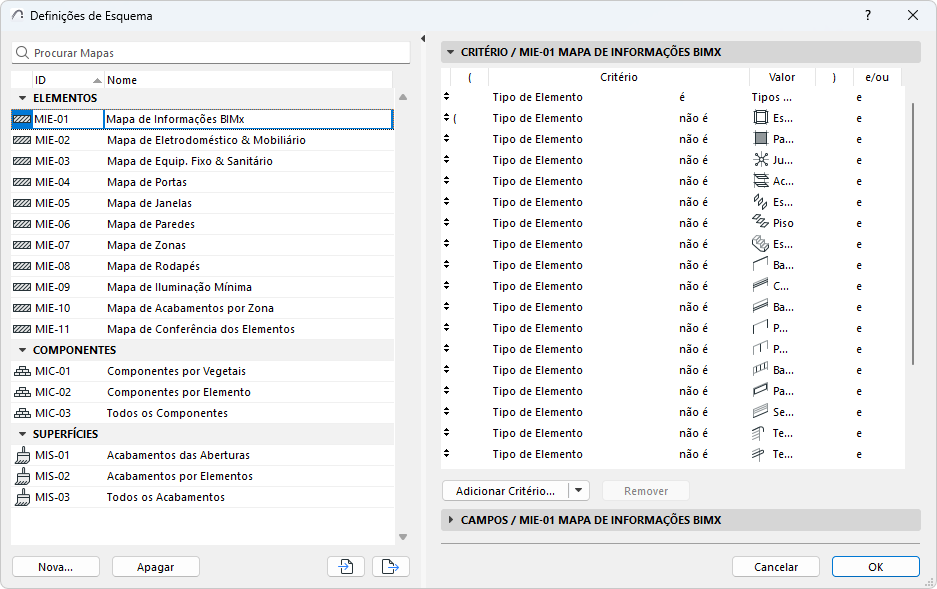Click the help question mark icon
937x589 pixels.
pos(868,16)
